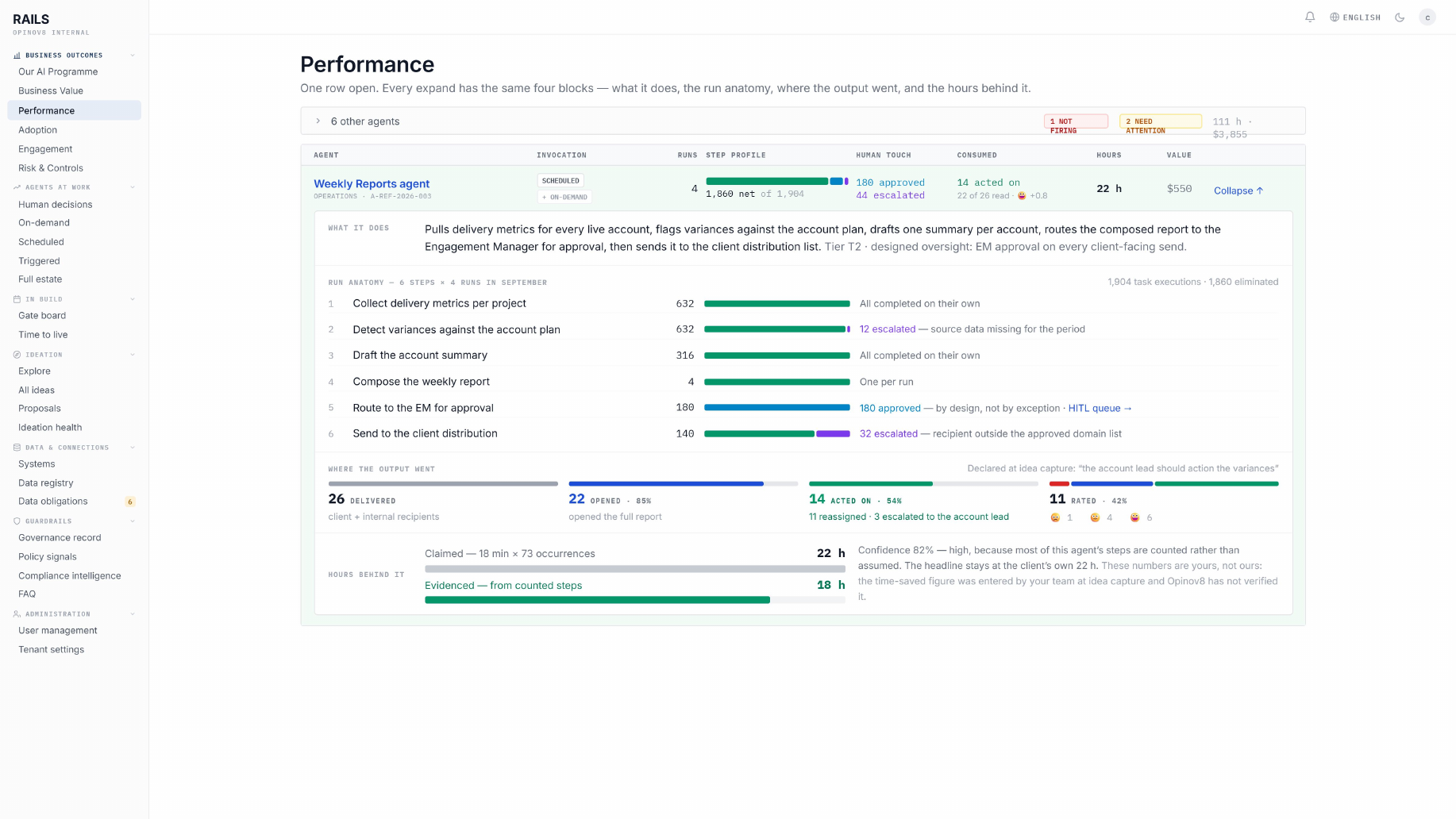
Task: Click the globe language icon
Action: tap(1335, 17)
